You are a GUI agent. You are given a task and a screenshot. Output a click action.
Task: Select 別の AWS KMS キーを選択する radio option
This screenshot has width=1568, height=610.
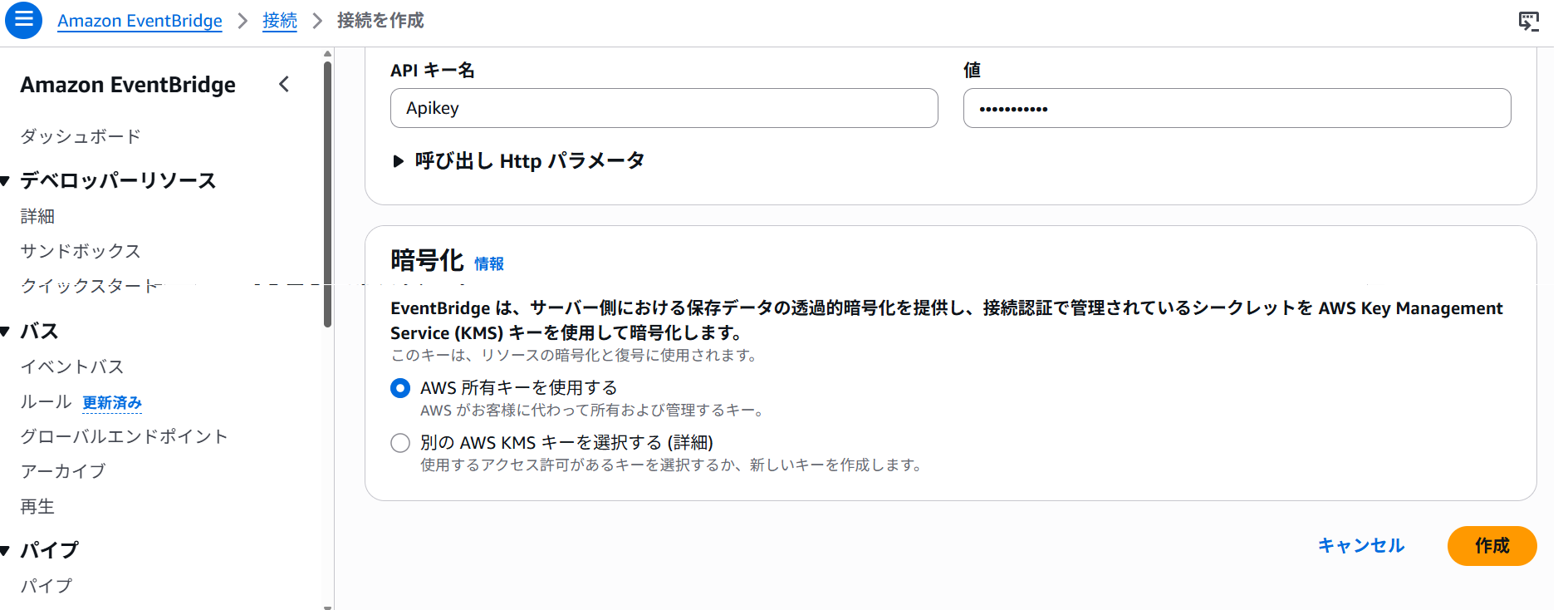point(400,443)
